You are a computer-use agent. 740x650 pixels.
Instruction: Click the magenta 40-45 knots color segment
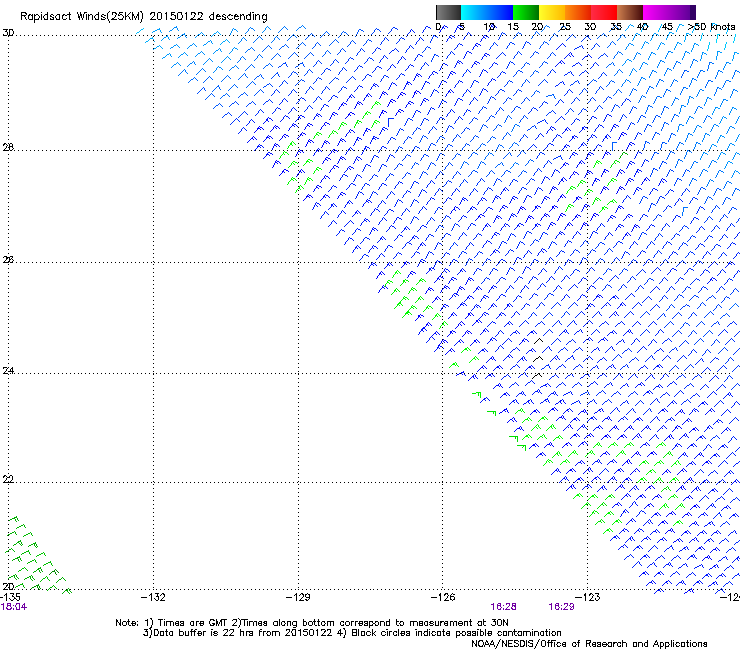656,12
